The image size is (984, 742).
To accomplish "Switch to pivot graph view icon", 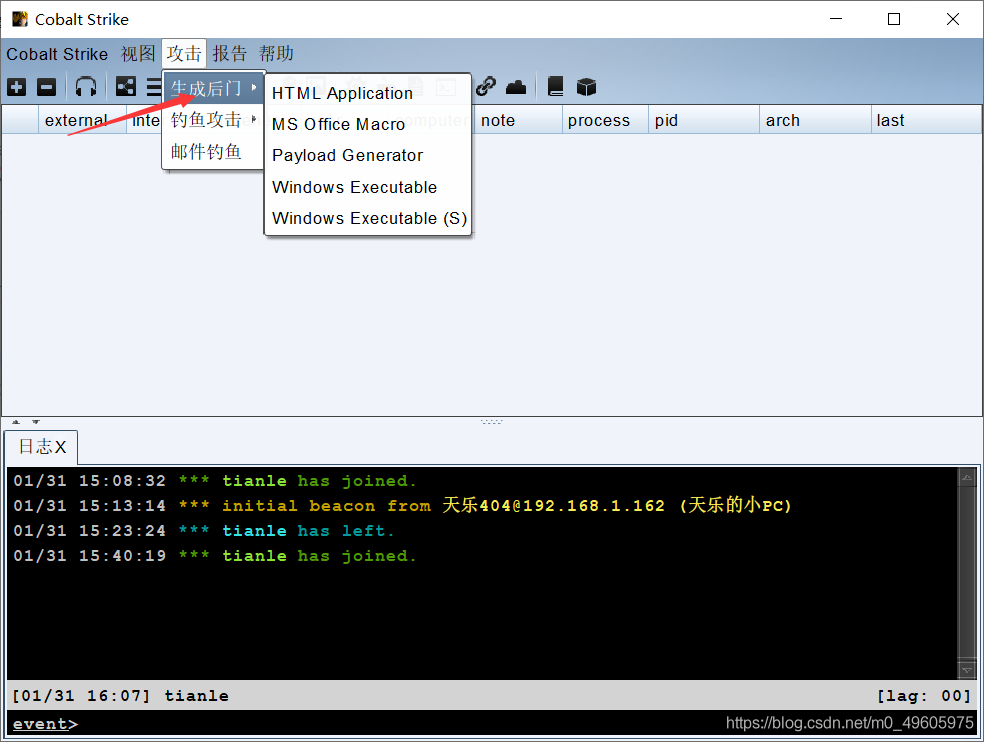I will point(126,87).
